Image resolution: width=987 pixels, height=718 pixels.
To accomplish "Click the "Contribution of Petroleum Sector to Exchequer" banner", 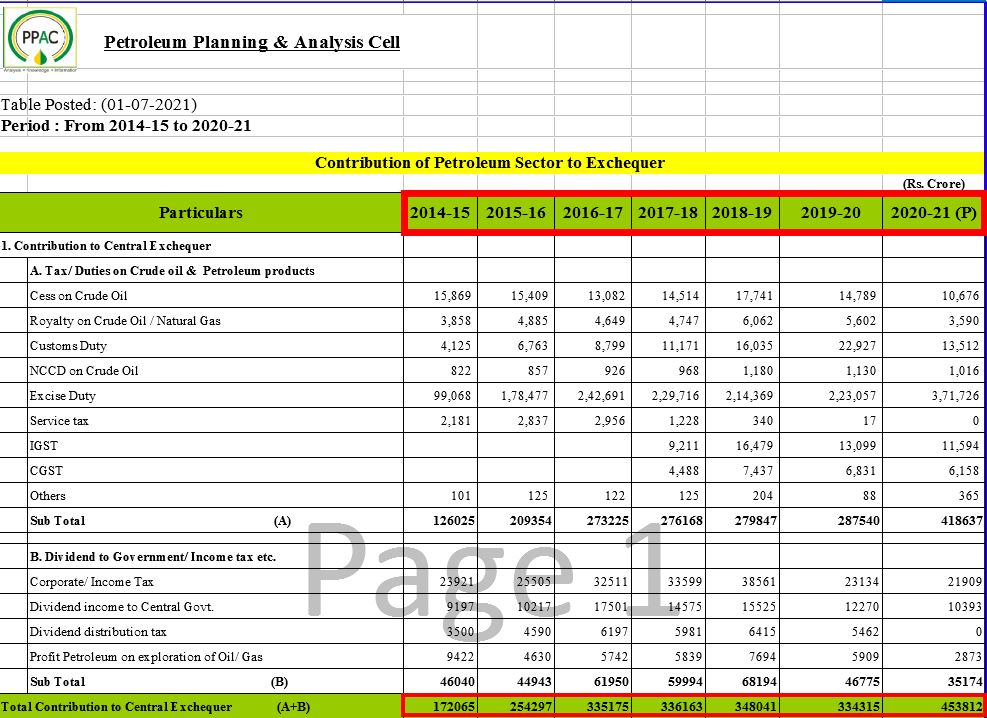I will (490, 163).
